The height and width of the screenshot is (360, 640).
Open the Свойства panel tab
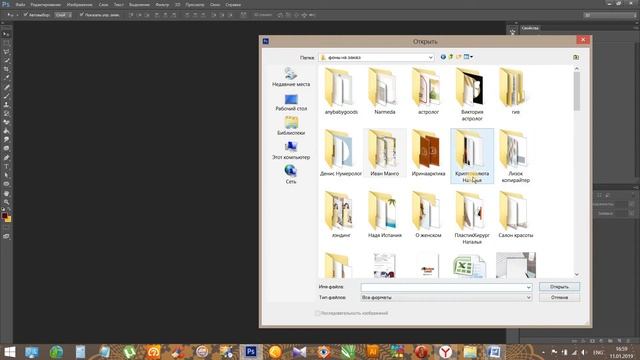530,28
